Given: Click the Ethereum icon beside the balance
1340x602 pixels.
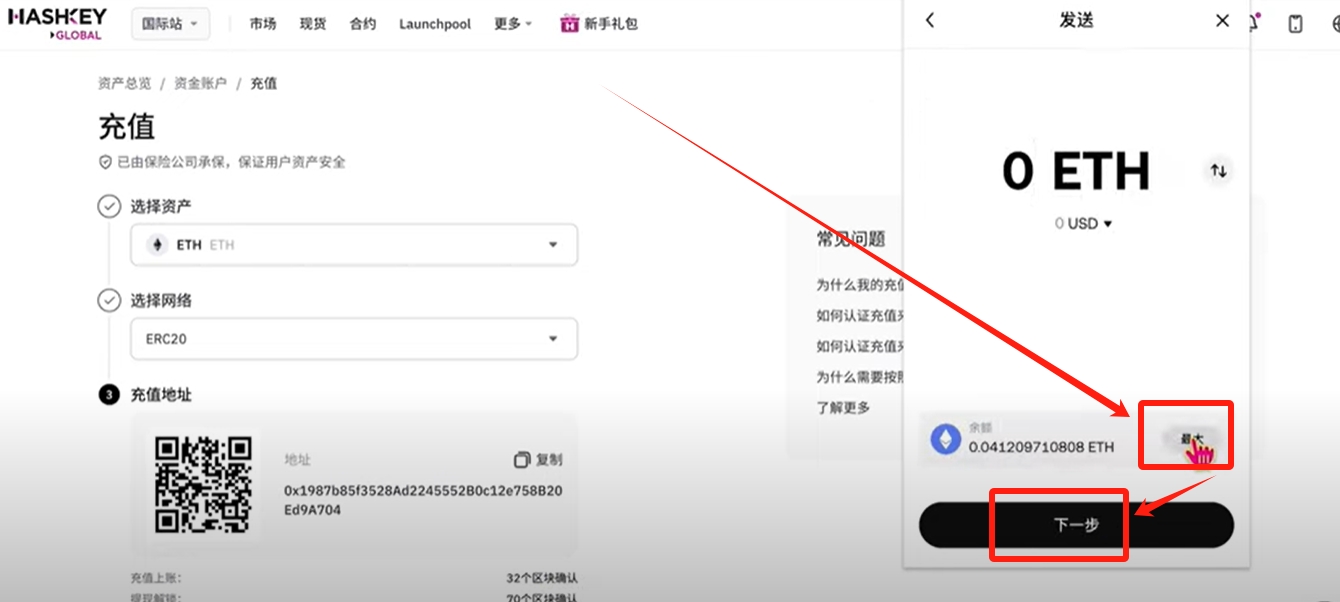Looking at the screenshot, I should pyautogui.click(x=945, y=440).
